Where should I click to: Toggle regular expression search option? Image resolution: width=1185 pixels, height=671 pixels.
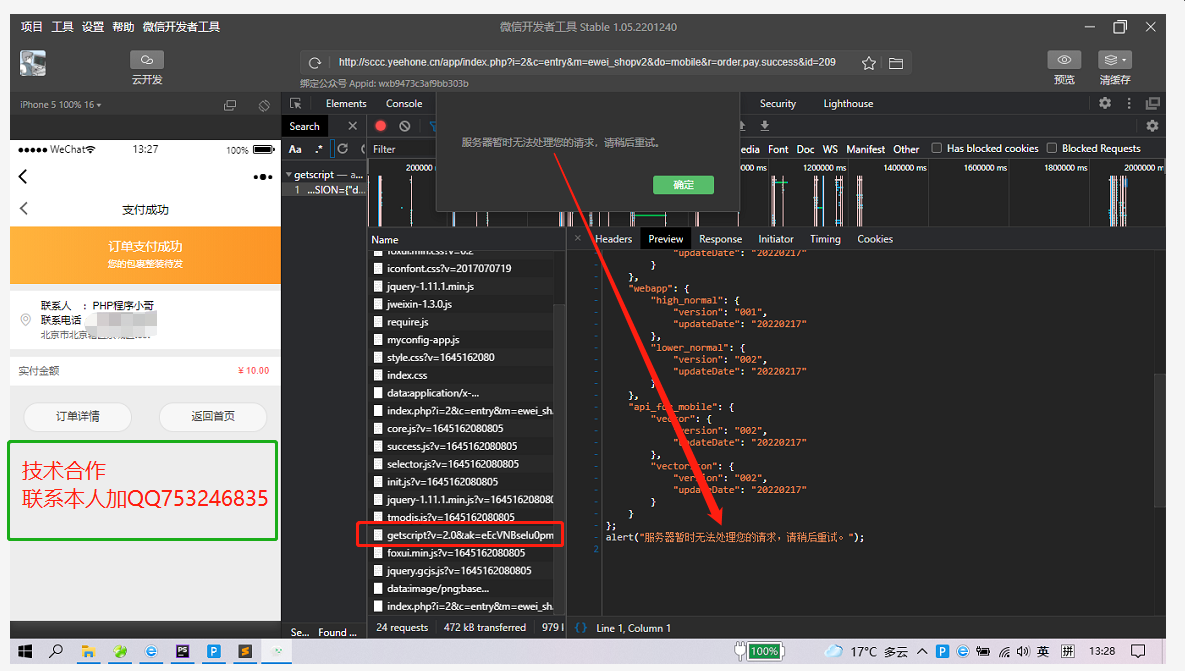point(319,149)
